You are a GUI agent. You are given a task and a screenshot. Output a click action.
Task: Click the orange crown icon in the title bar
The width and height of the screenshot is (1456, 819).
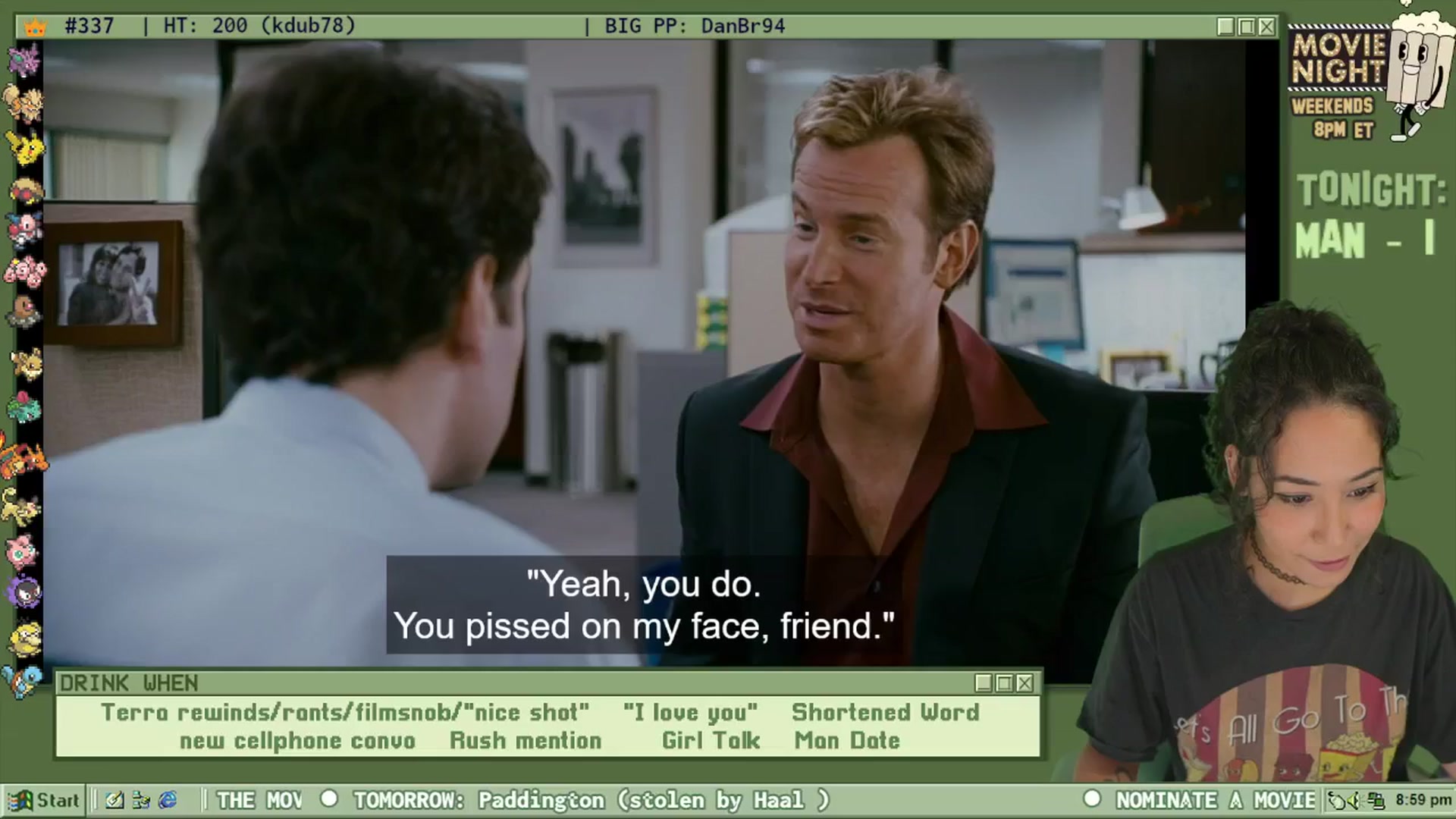click(x=35, y=27)
